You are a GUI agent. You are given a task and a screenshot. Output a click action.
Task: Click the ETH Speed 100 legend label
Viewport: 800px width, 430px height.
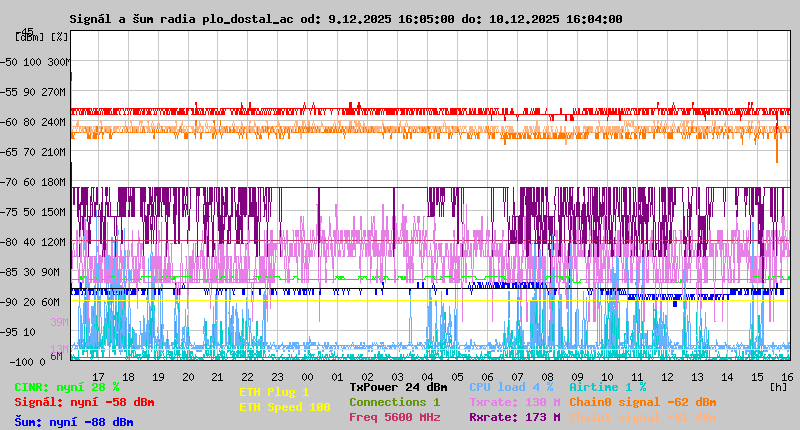284,407
